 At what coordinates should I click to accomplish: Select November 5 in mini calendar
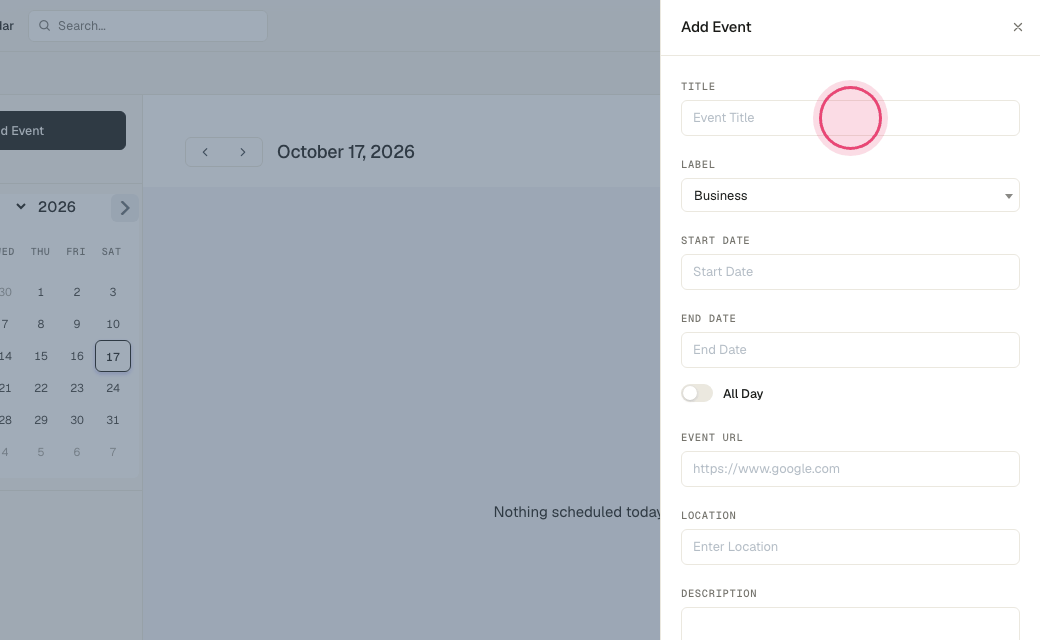(40, 452)
